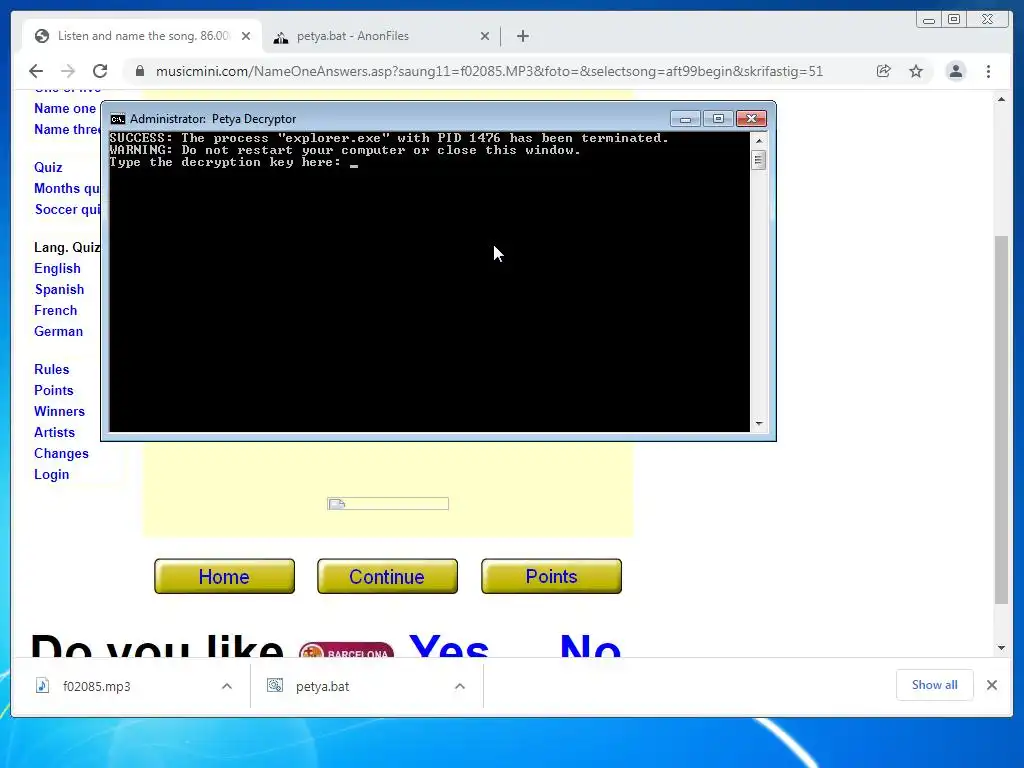Close the Chrome browser window

tap(987, 20)
